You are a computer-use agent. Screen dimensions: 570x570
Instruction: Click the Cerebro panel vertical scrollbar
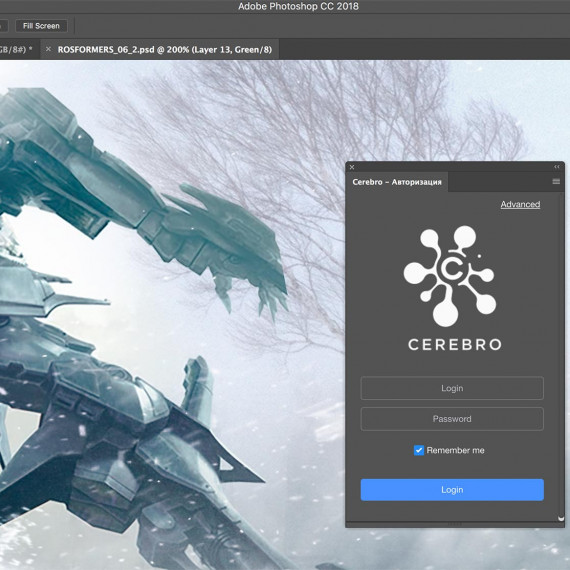(561, 356)
